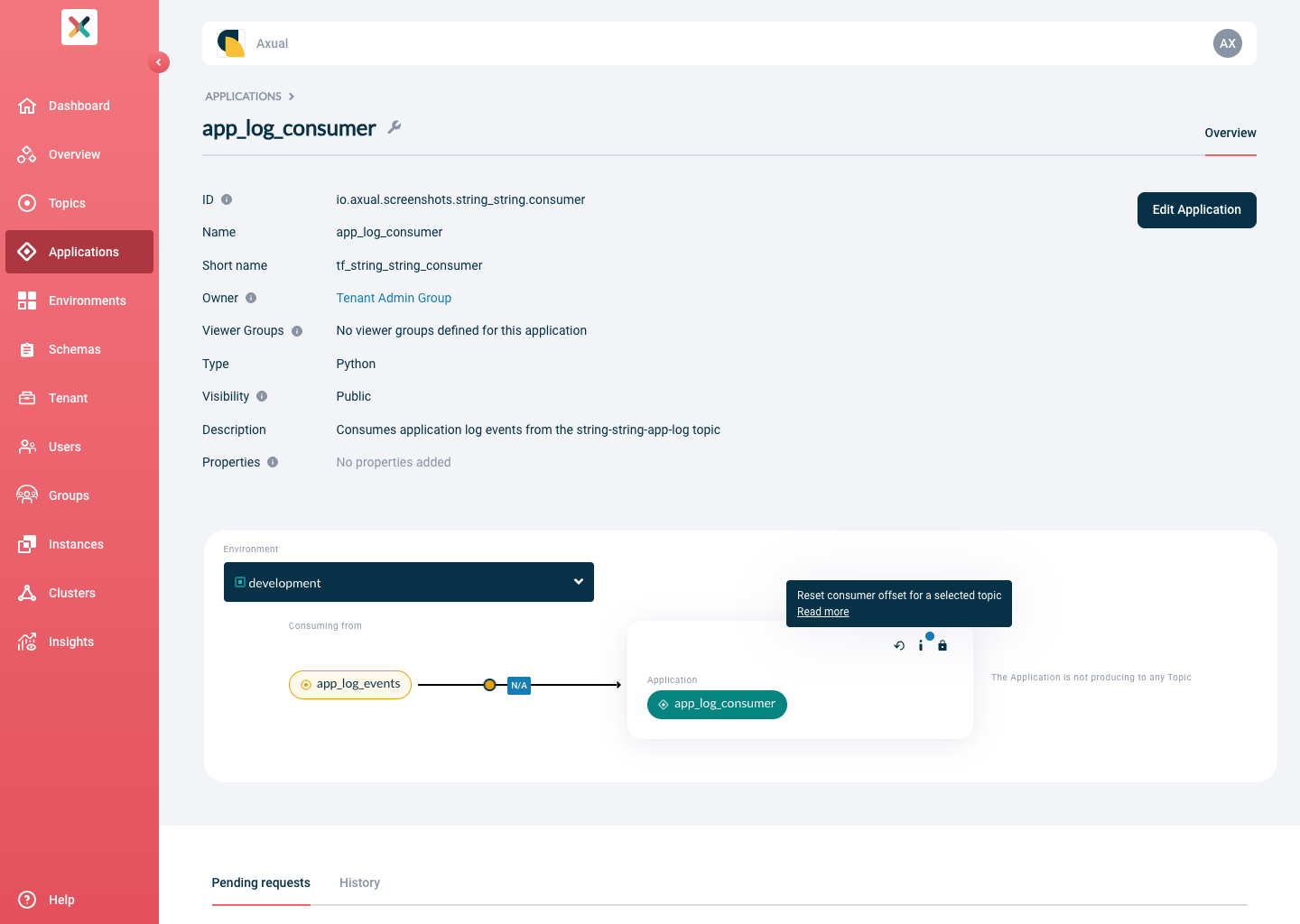Click the info icon next to Viewer Groups

click(x=297, y=331)
